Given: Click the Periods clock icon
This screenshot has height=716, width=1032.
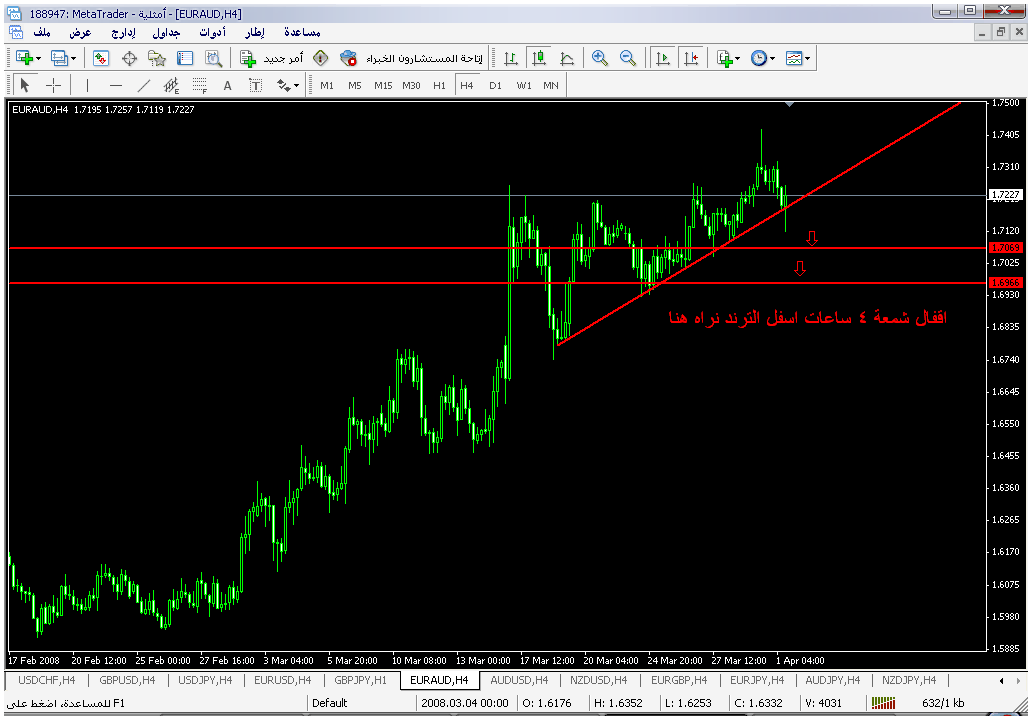Looking at the screenshot, I should 759,58.
